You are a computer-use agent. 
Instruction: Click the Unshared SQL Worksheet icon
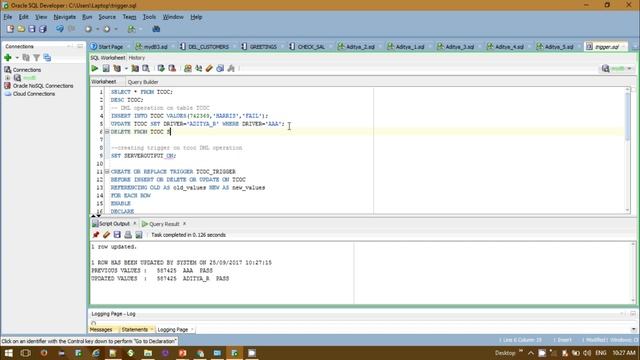click(187, 69)
